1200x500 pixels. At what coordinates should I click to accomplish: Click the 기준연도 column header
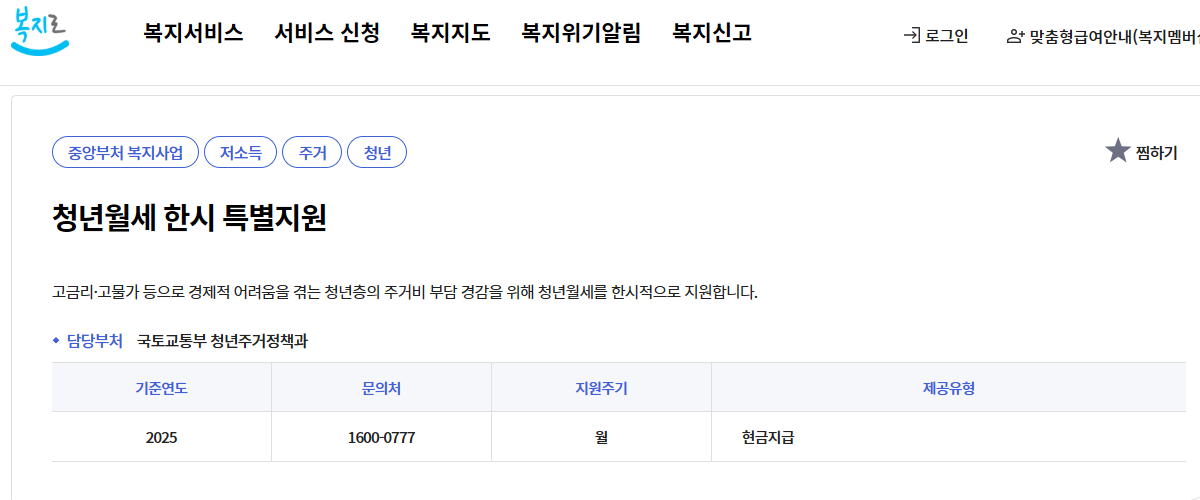[x=161, y=388]
